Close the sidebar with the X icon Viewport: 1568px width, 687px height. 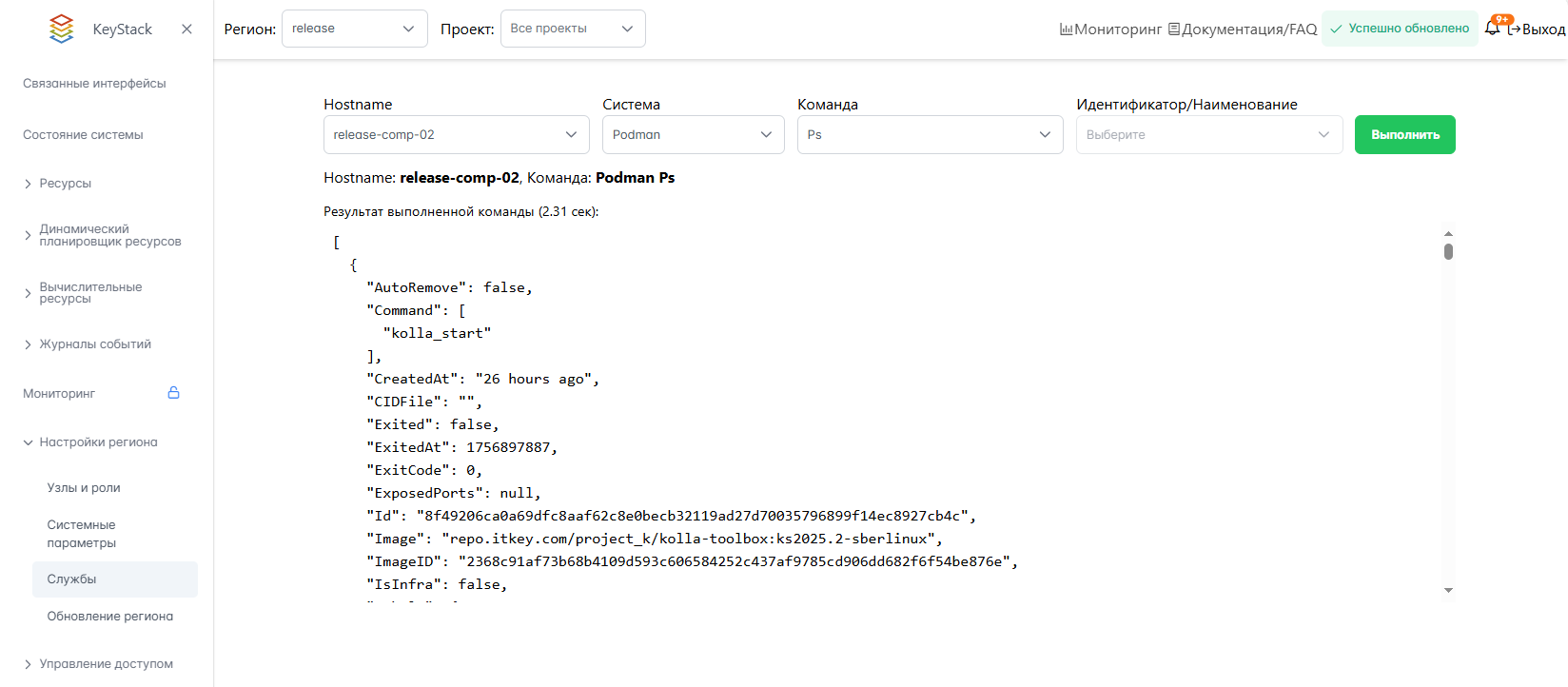(x=186, y=29)
